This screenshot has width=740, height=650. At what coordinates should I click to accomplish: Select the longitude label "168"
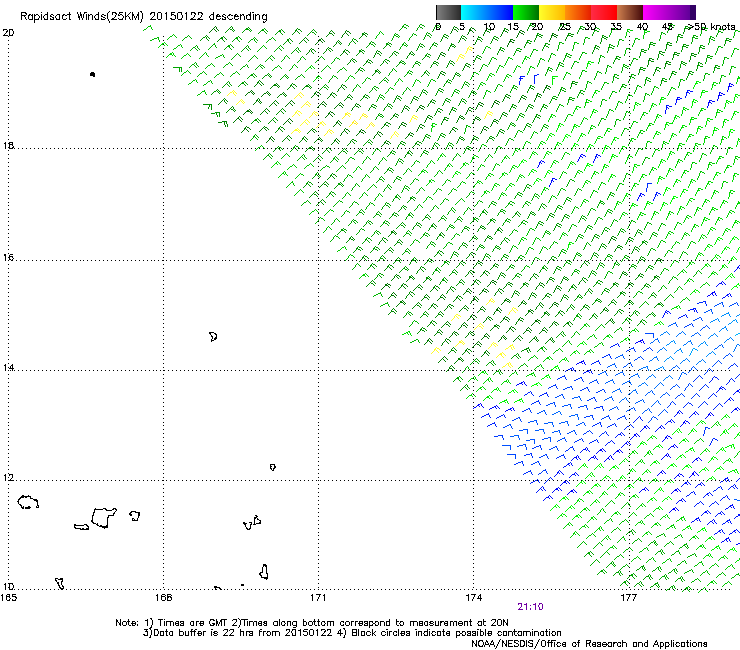163,598
